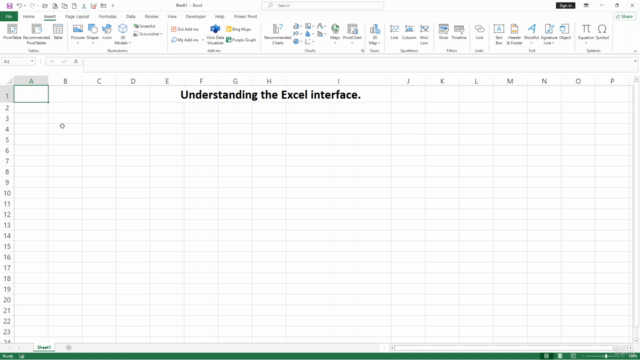Insert a SmartArt graphic

click(x=144, y=26)
